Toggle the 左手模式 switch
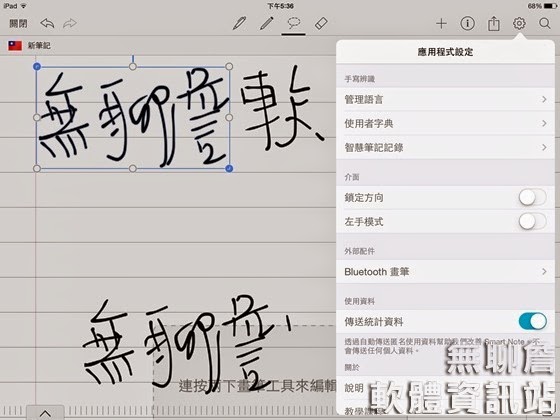This screenshot has height=420, width=560. point(532,221)
